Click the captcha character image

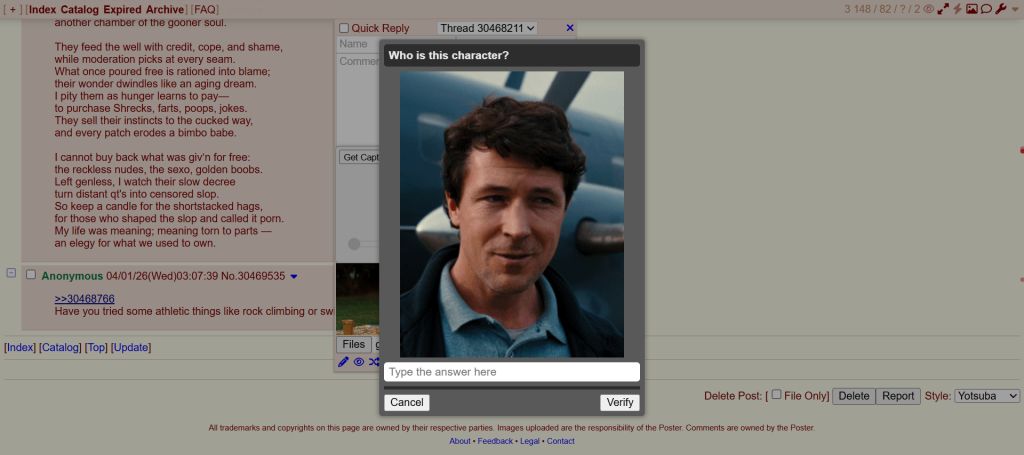511,214
